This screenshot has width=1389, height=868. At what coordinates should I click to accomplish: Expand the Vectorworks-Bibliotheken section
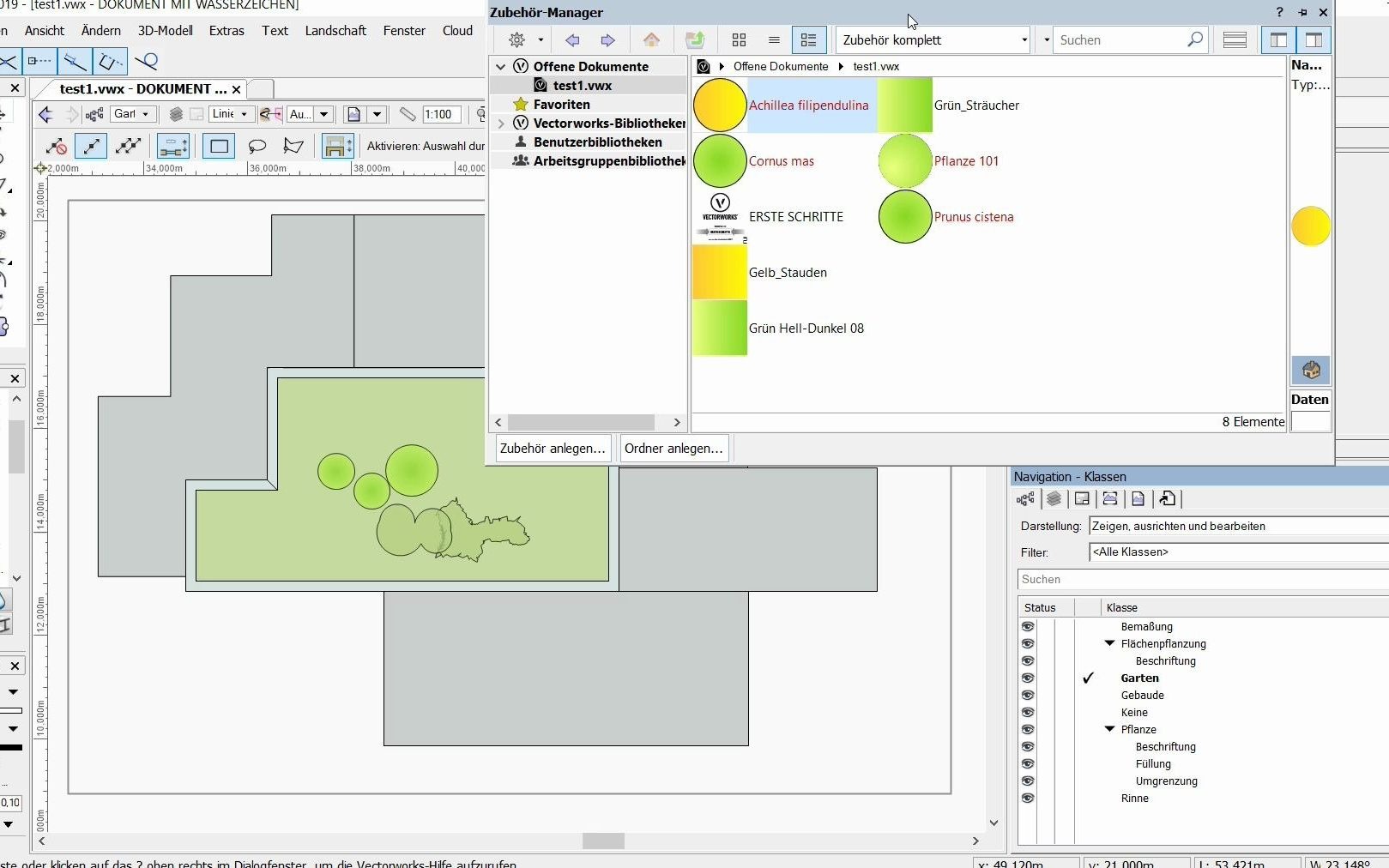500,123
